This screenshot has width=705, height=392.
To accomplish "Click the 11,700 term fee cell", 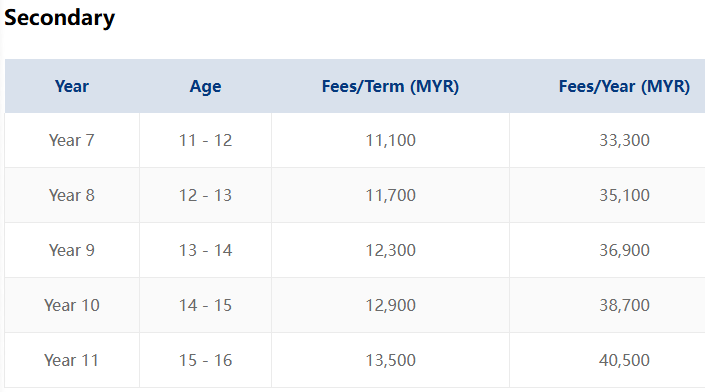I will coord(390,195).
